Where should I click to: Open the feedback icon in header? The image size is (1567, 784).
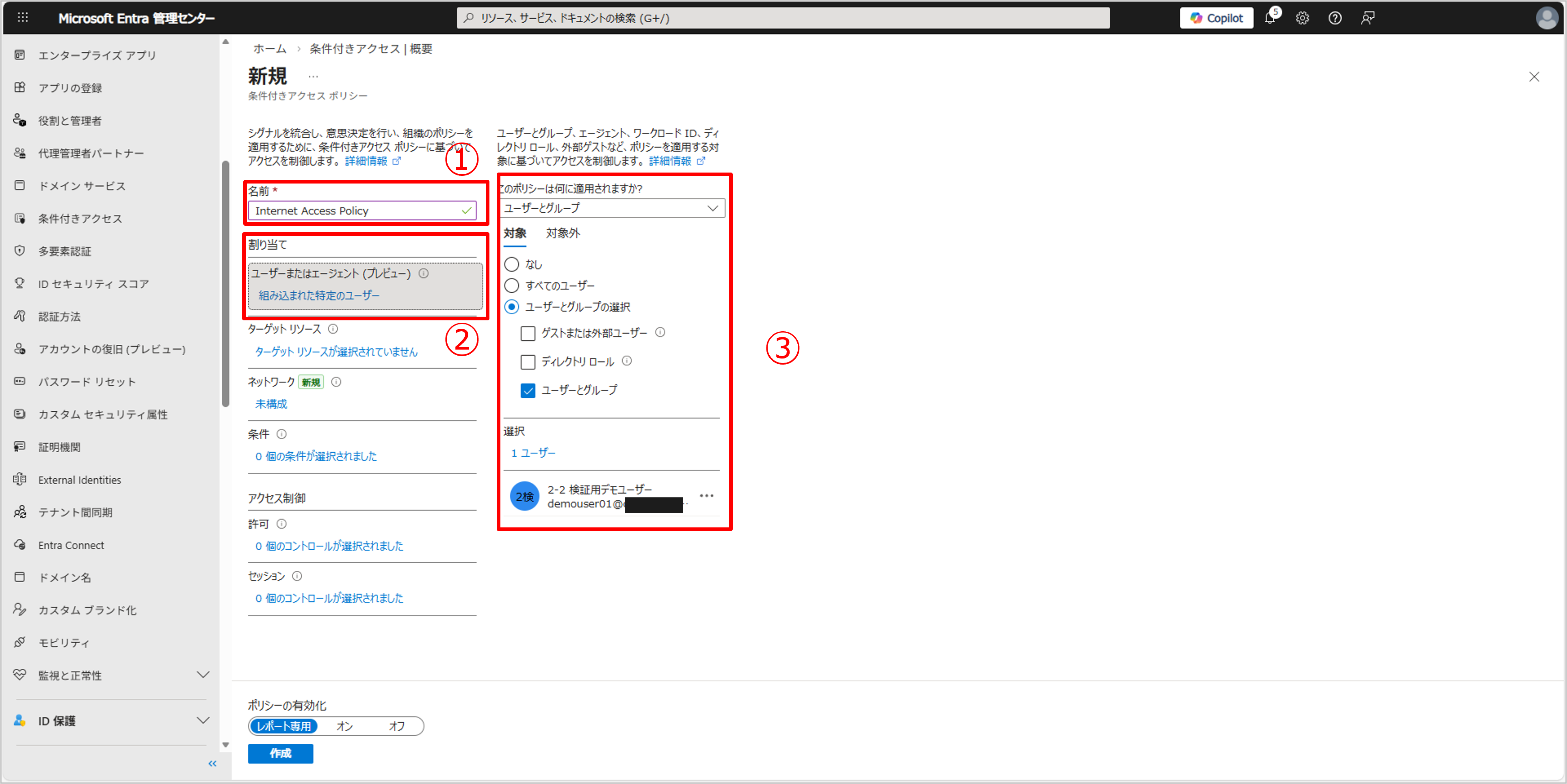click(x=1368, y=18)
